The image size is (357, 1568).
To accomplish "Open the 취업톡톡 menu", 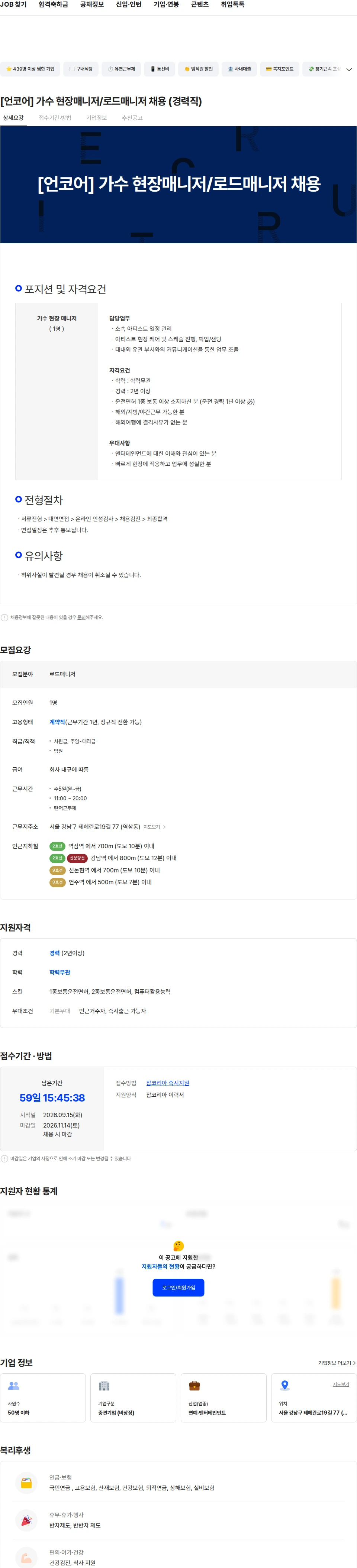I will (233, 4).
